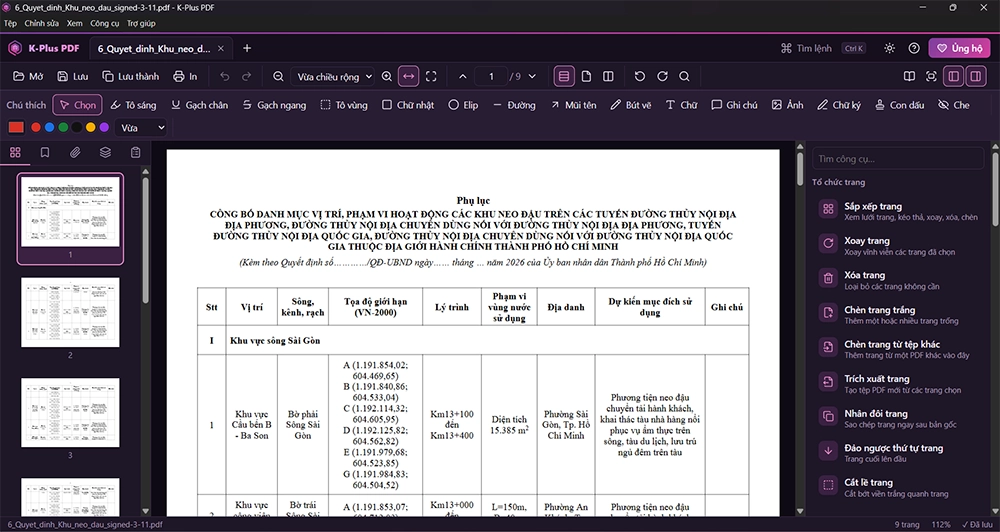Pick the blue color dot
The image size is (1000, 532).
(x=49, y=128)
